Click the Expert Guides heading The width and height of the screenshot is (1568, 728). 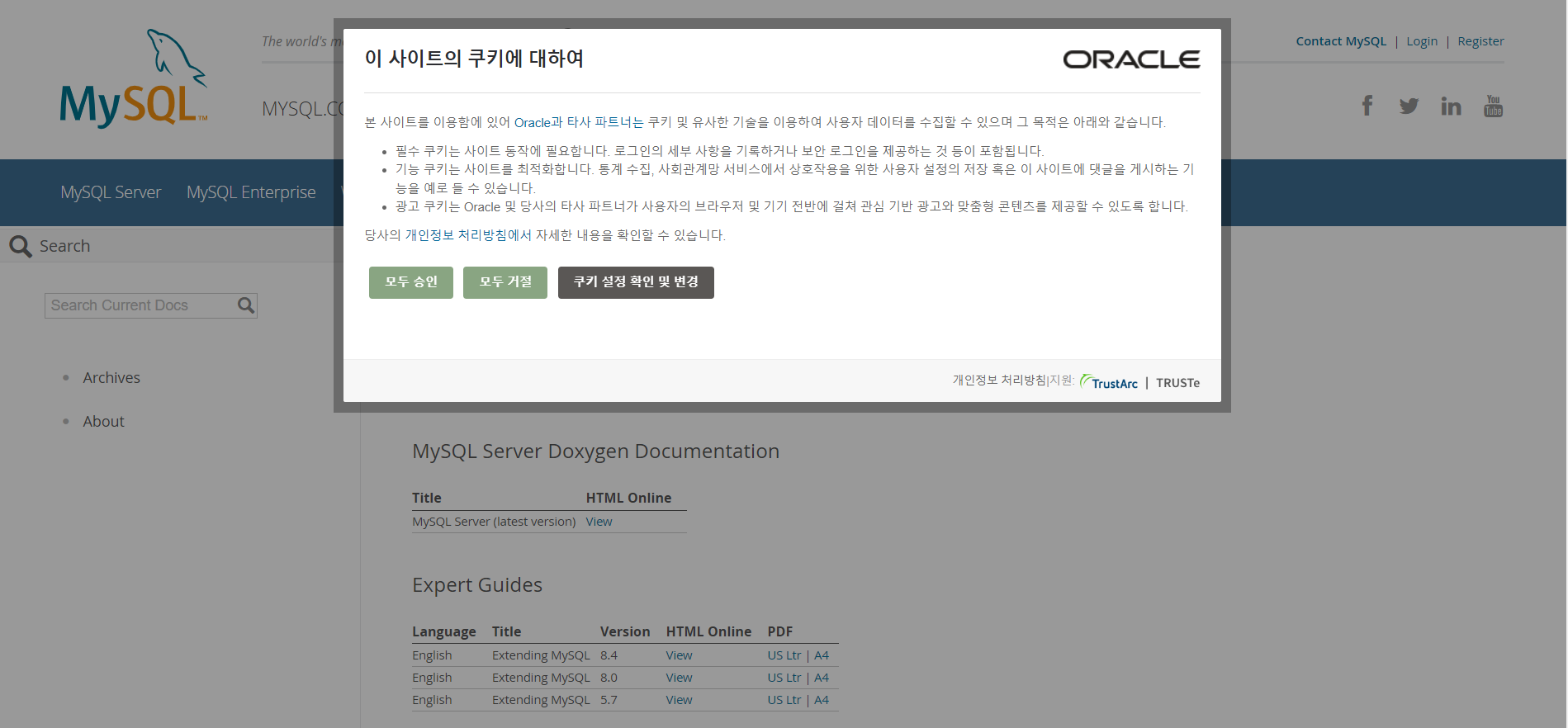pyautogui.click(x=477, y=585)
